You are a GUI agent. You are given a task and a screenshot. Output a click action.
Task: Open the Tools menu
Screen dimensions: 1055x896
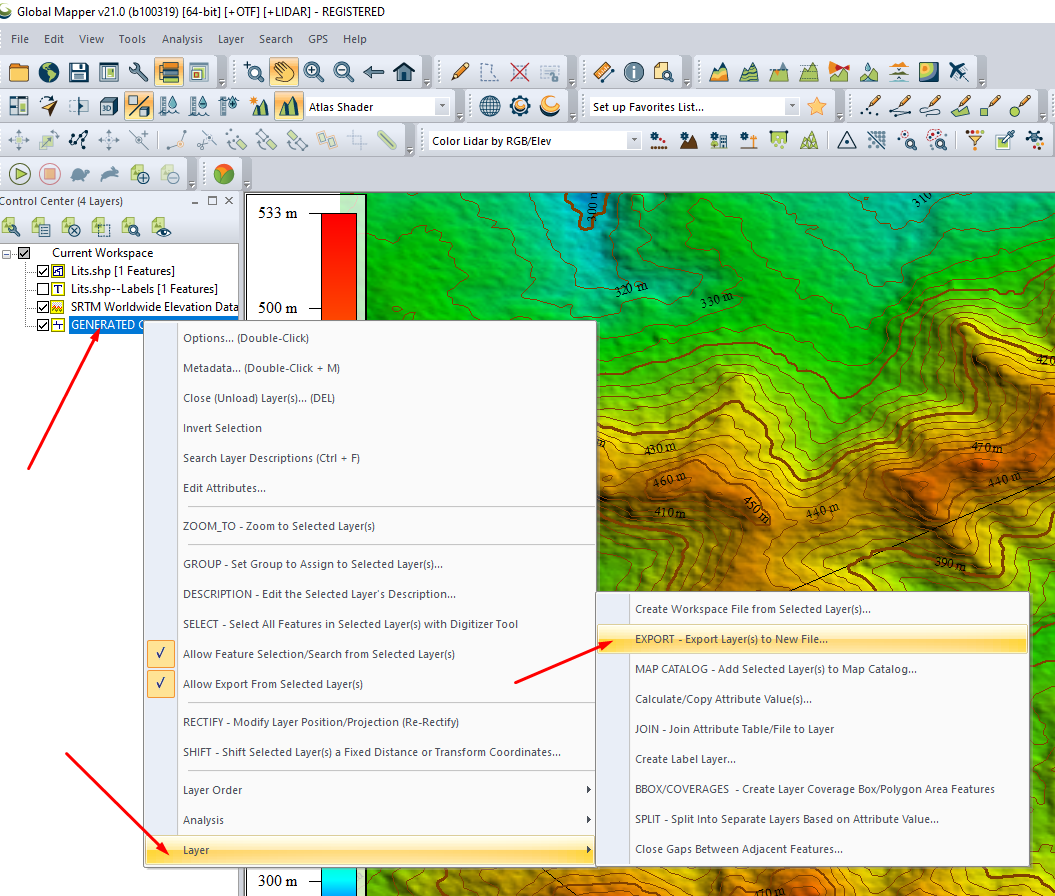pyautogui.click(x=132, y=39)
